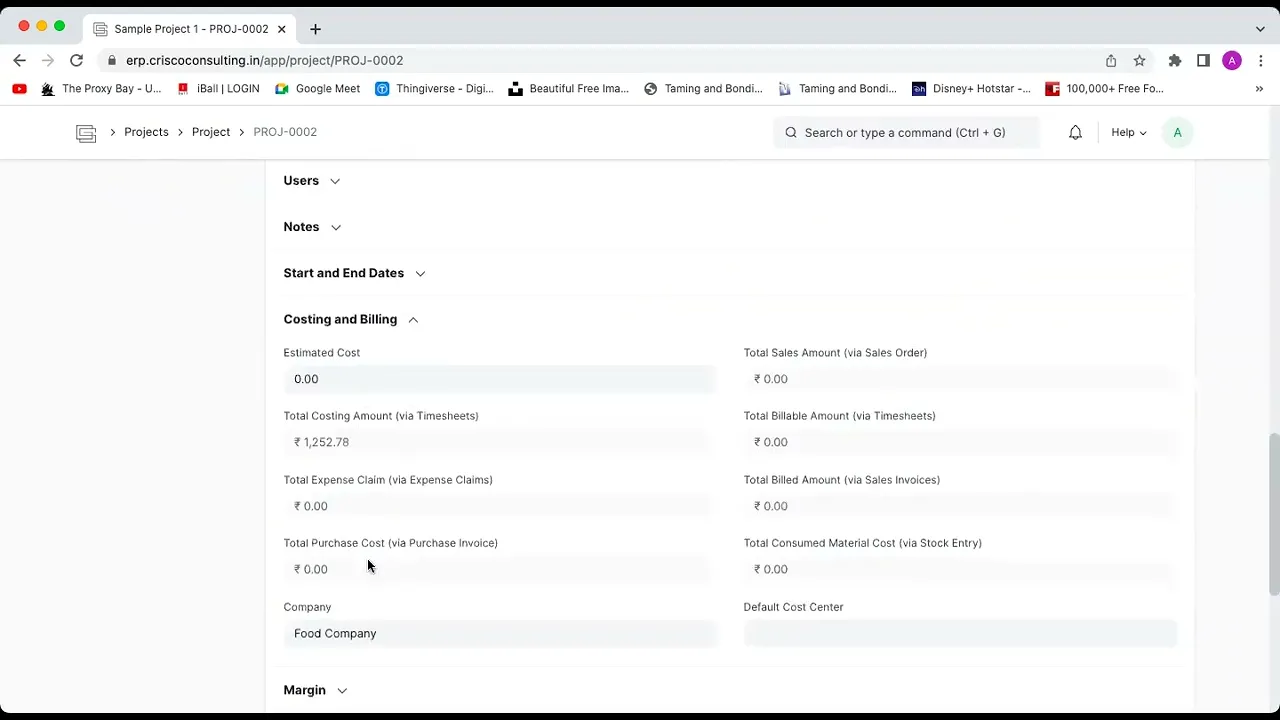Image resolution: width=1280 pixels, height=720 pixels.
Task: Open a new browser tab
Action: point(315,29)
